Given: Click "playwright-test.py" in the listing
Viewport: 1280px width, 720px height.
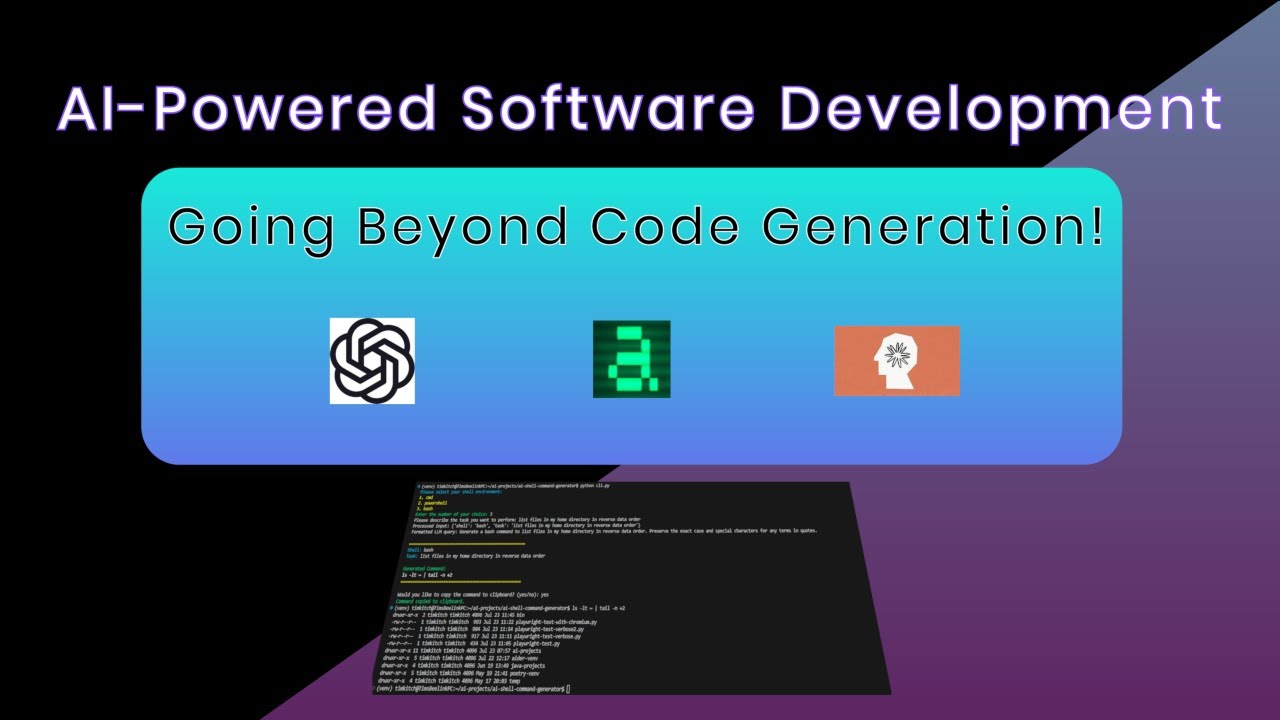Looking at the screenshot, I should [x=536, y=644].
